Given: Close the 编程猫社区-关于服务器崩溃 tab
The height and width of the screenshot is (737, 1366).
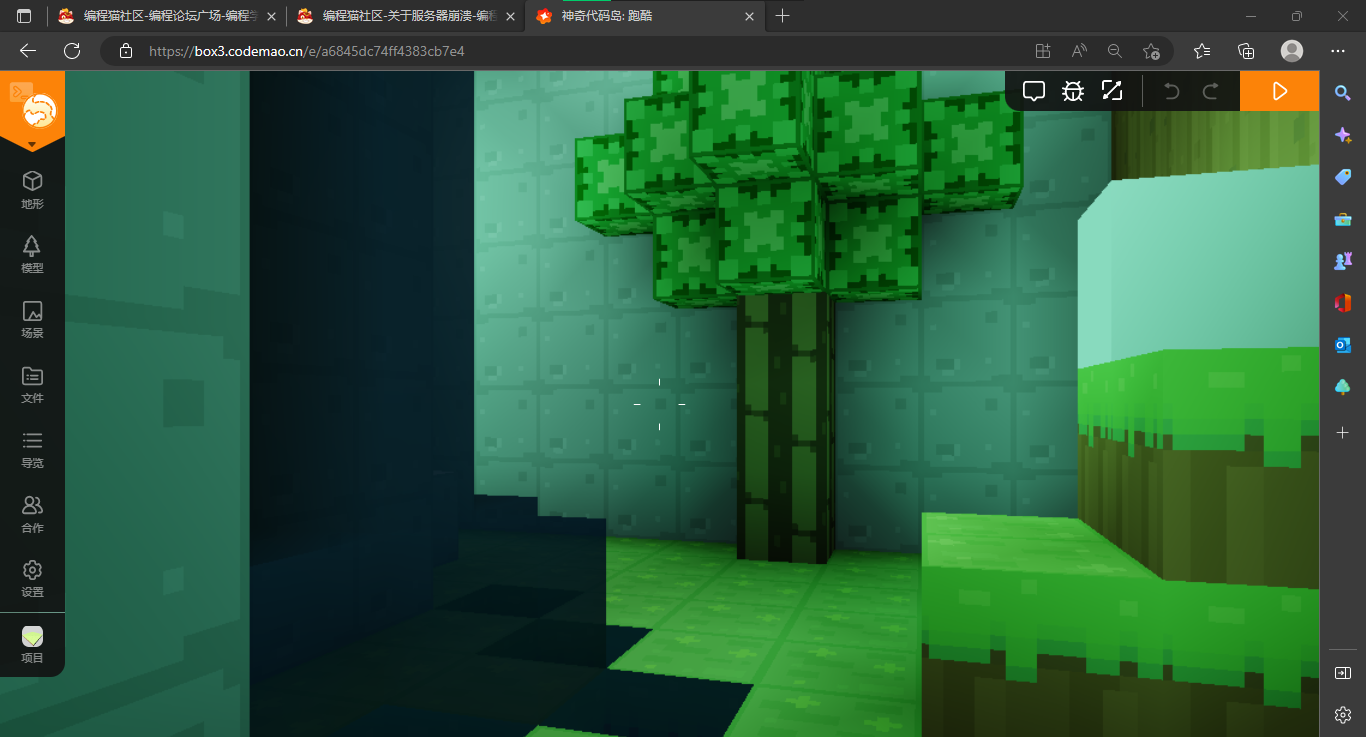Looking at the screenshot, I should tap(510, 16).
